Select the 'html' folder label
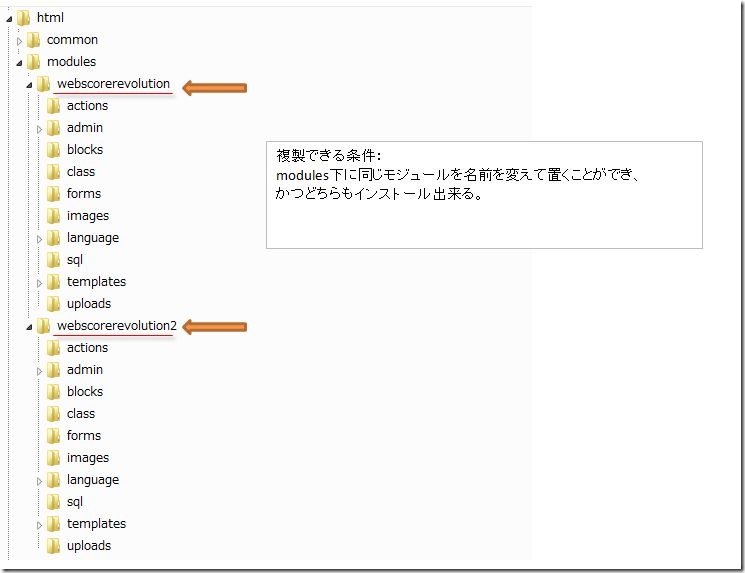This screenshot has width=745, height=573. tap(50, 18)
